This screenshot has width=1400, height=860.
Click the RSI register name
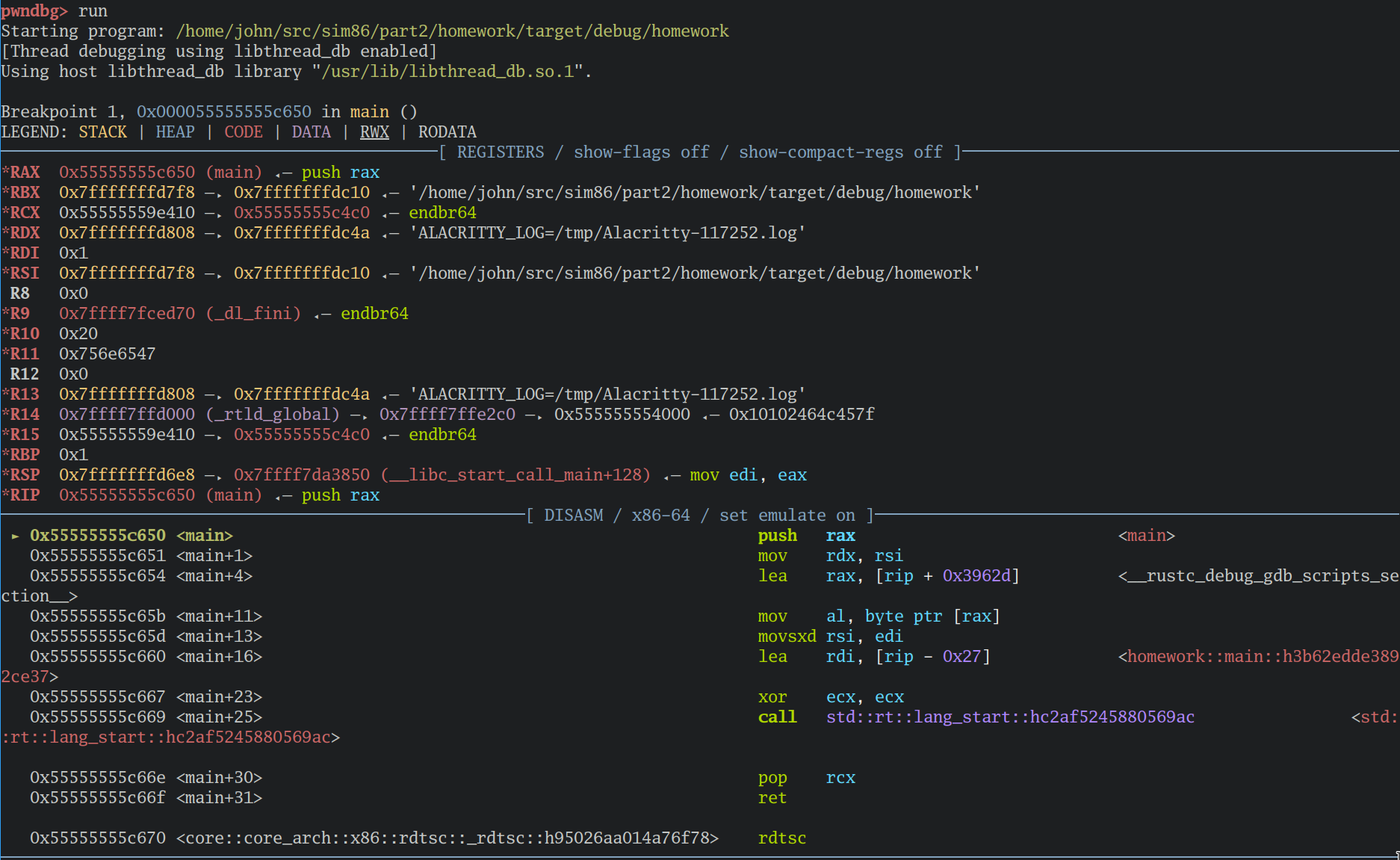pos(25,273)
